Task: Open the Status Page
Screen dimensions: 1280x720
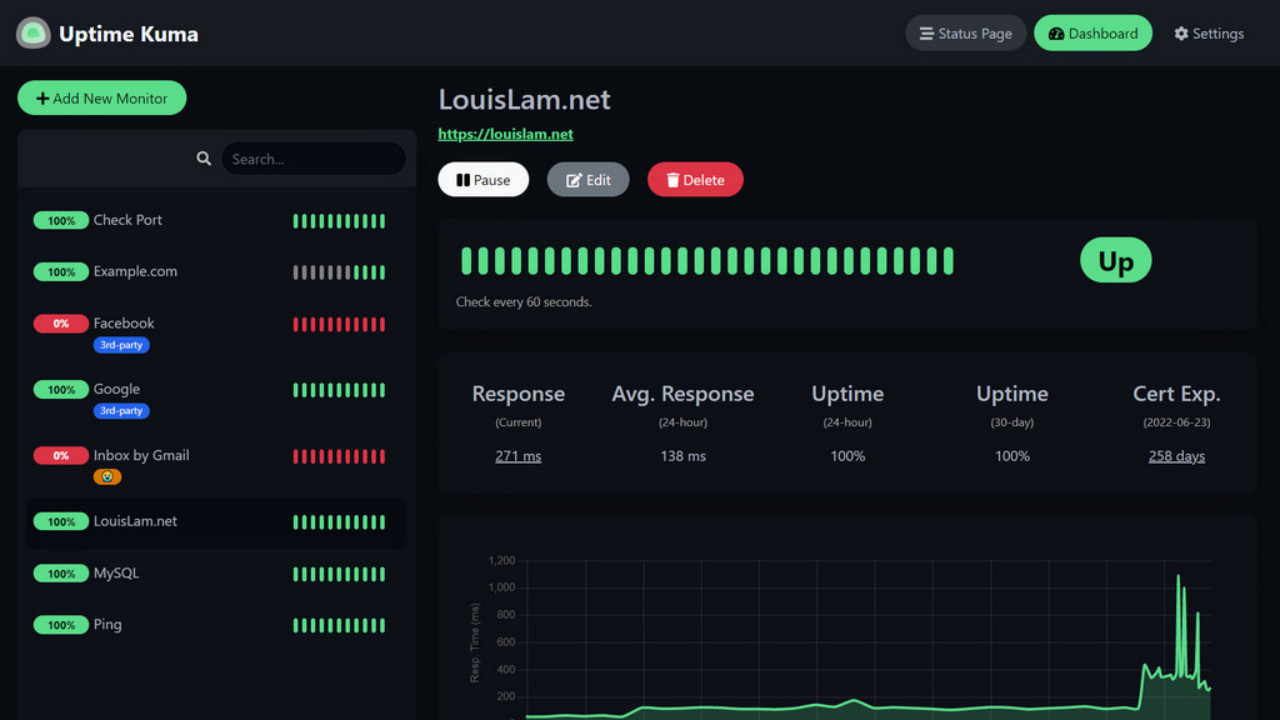Action: [x=965, y=32]
